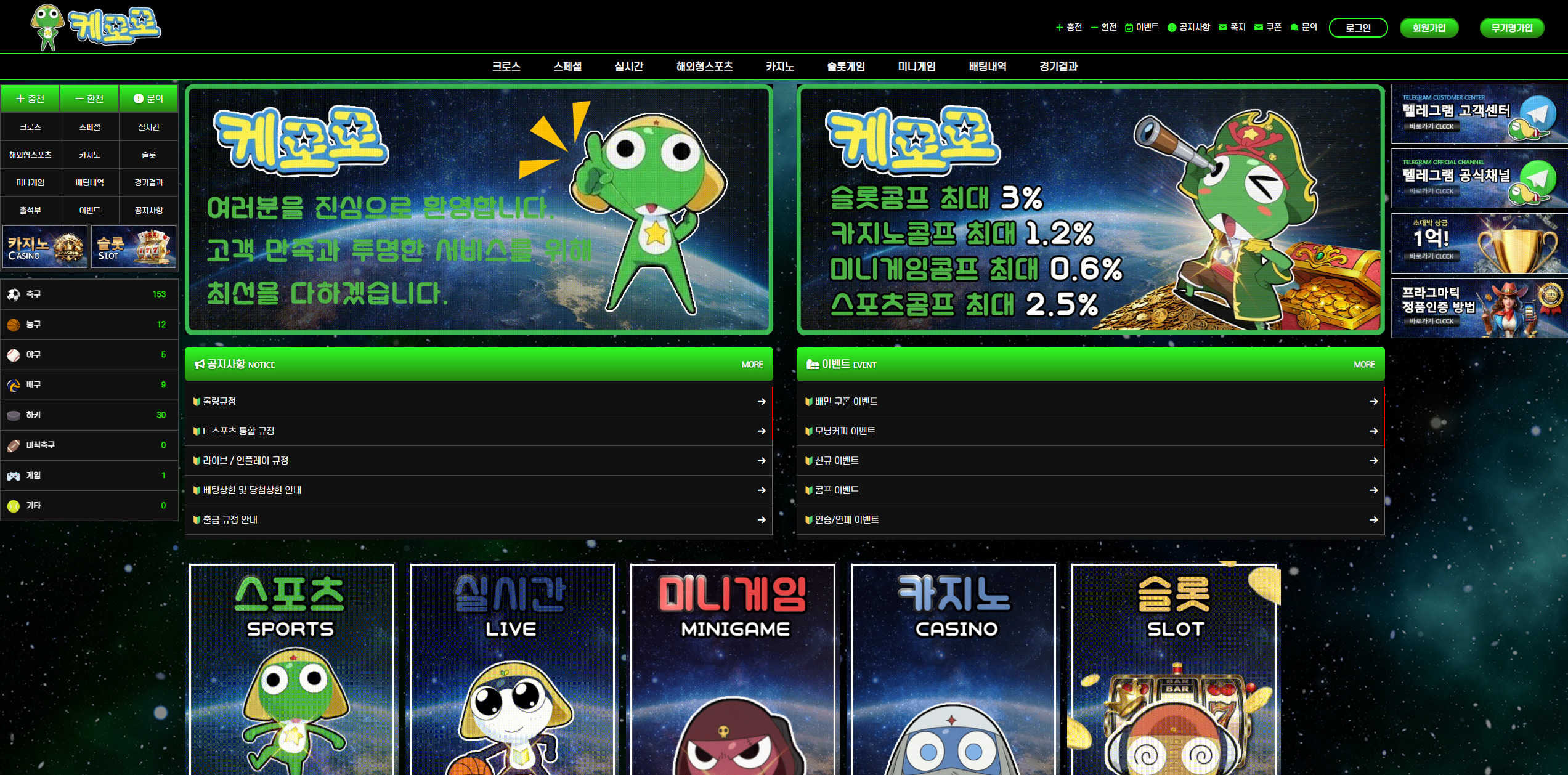
Task: Click MORE on the 공지사항 panel
Action: pos(752,365)
